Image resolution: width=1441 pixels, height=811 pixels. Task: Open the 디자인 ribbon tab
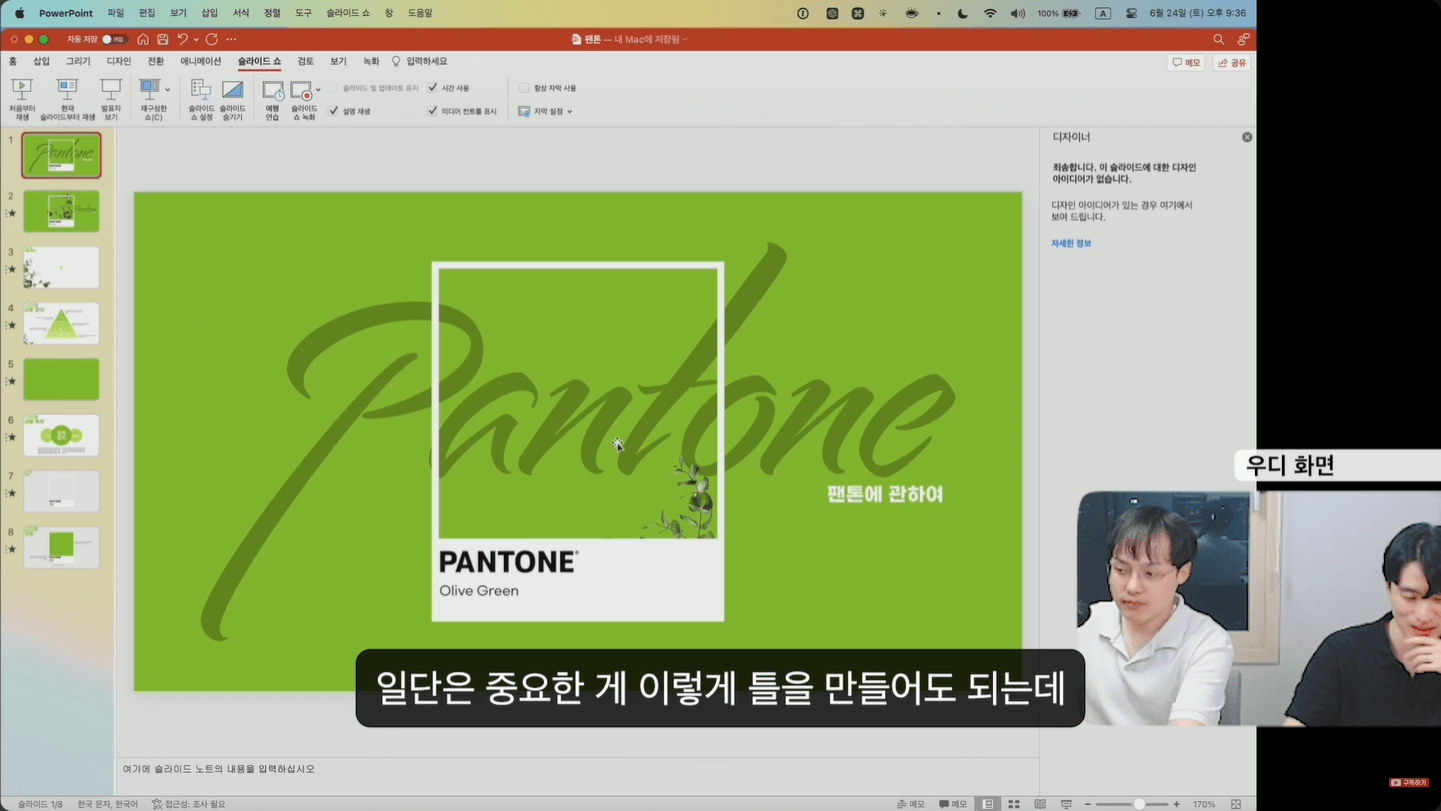(119, 62)
